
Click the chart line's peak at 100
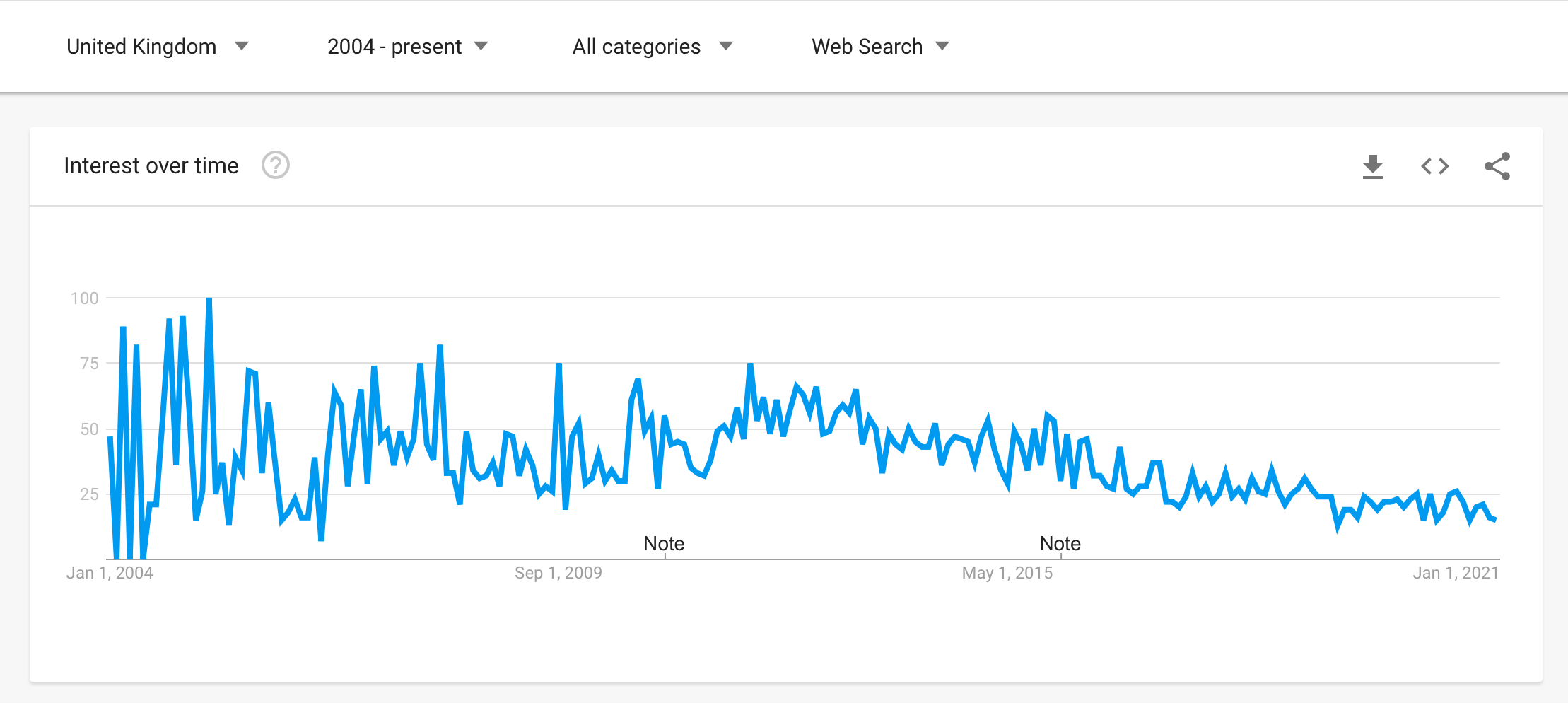pos(209,299)
